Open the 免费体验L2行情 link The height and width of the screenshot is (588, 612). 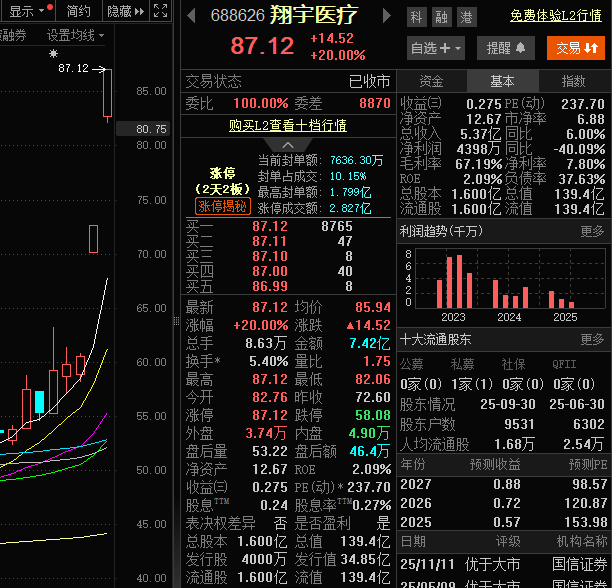(x=555, y=16)
